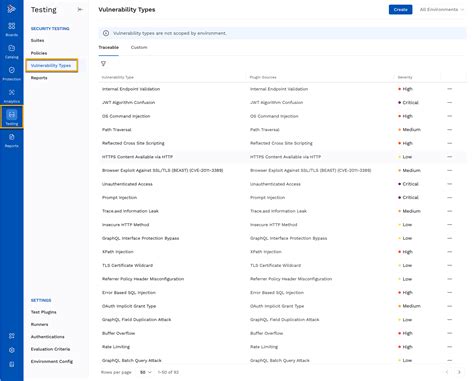474x381 pixels.
Task: Select Testing in the blue sidebar
Action: (x=12, y=118)
